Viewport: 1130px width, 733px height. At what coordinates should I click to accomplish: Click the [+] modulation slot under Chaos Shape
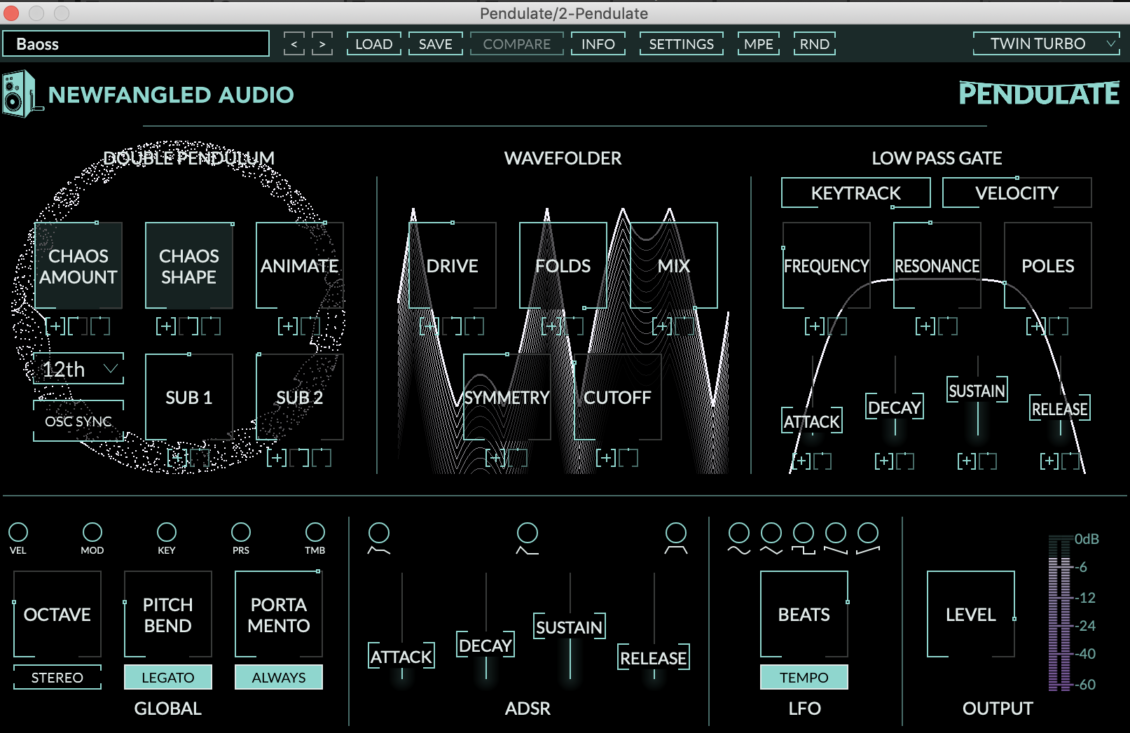(x=166, y=326)
